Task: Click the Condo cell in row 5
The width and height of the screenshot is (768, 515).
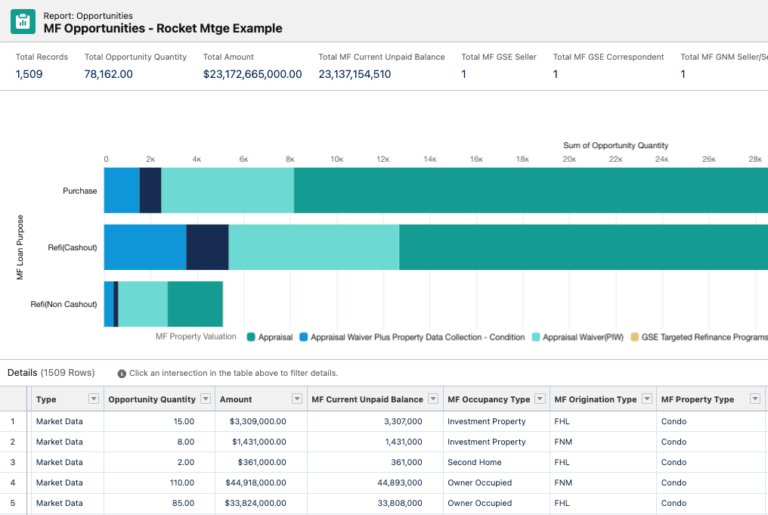Action: [x=673, y=503]
